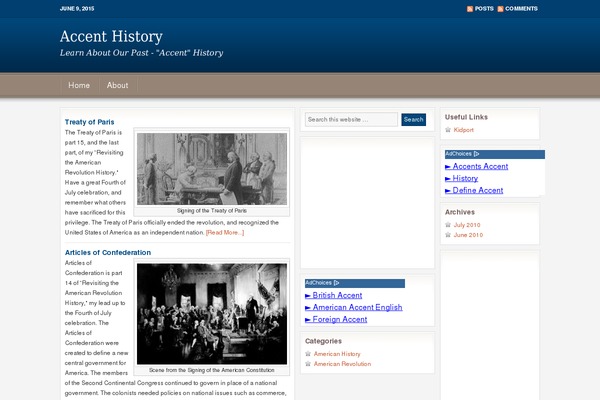This screenshot has width=600, height=400.
Task: Click the arrow icon beside American Accent English
Action: [x=308, y=308]
